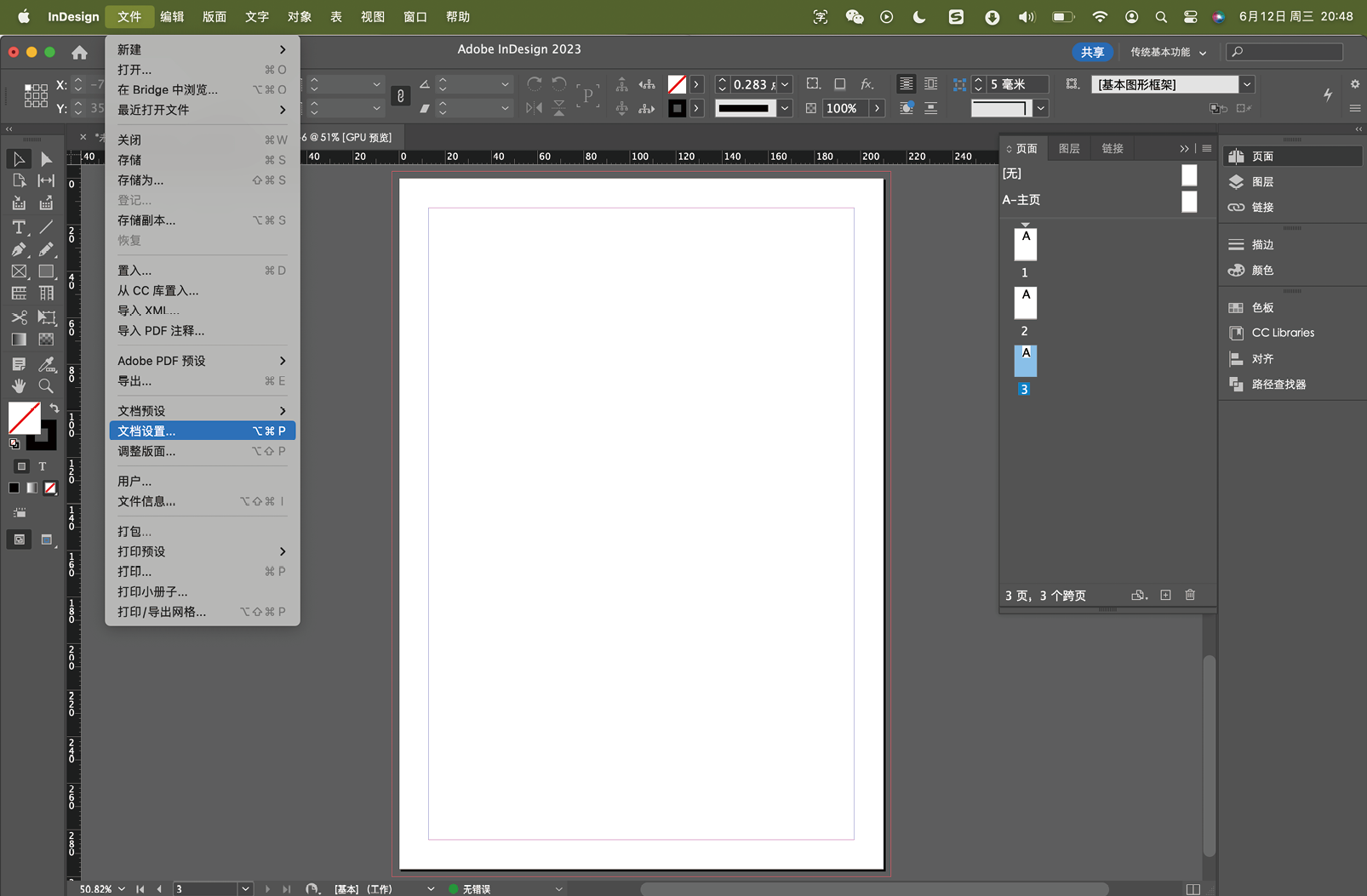Expand the 基本图形框架 object style dropdown

tap(1246, 84)
